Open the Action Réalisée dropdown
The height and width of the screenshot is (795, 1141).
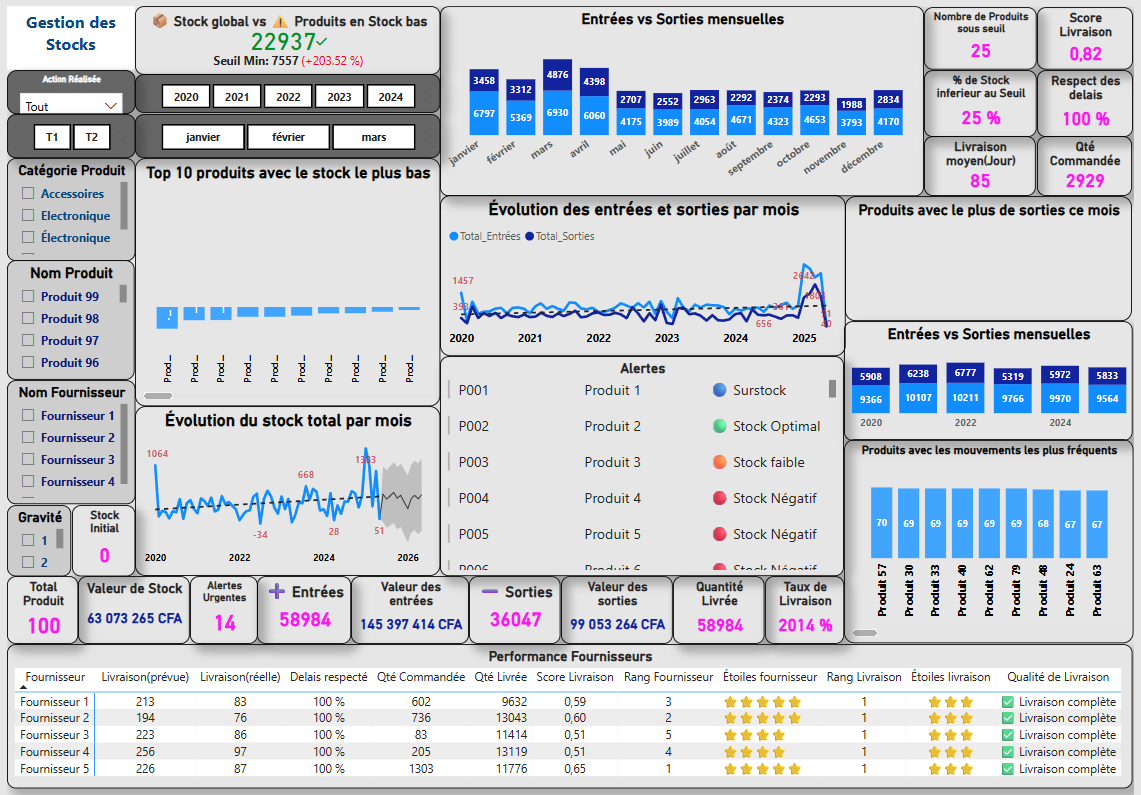tap(110, 105)
